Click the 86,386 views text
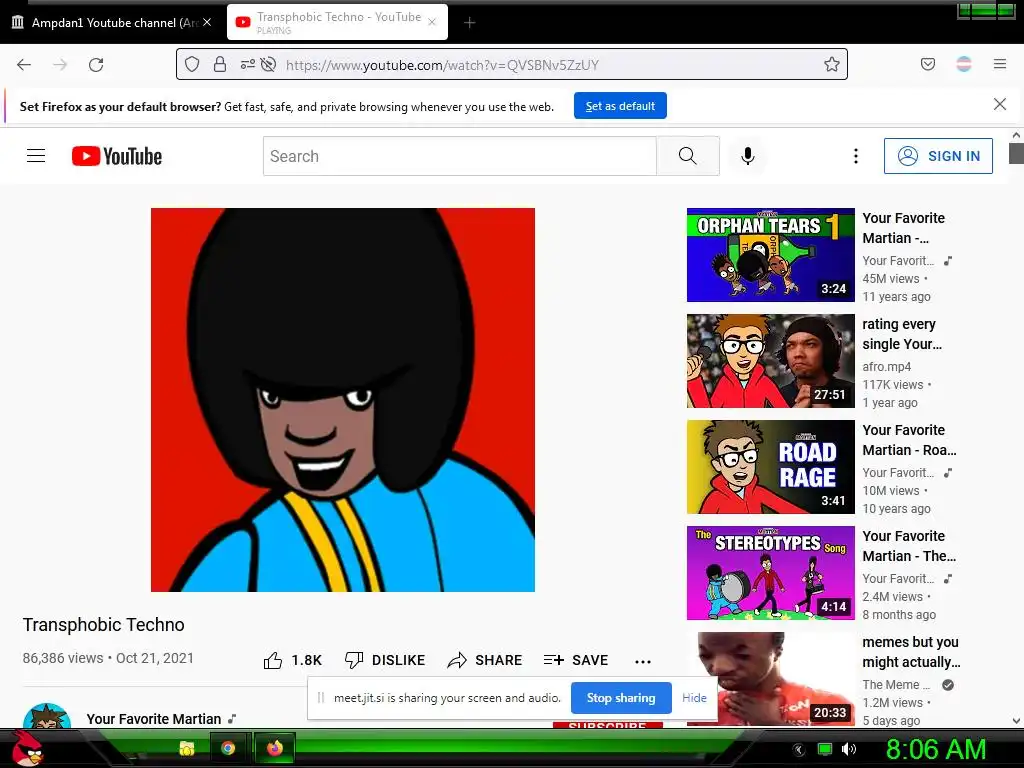This screenshot has height=768, width=1024. (x=63, y=658)
